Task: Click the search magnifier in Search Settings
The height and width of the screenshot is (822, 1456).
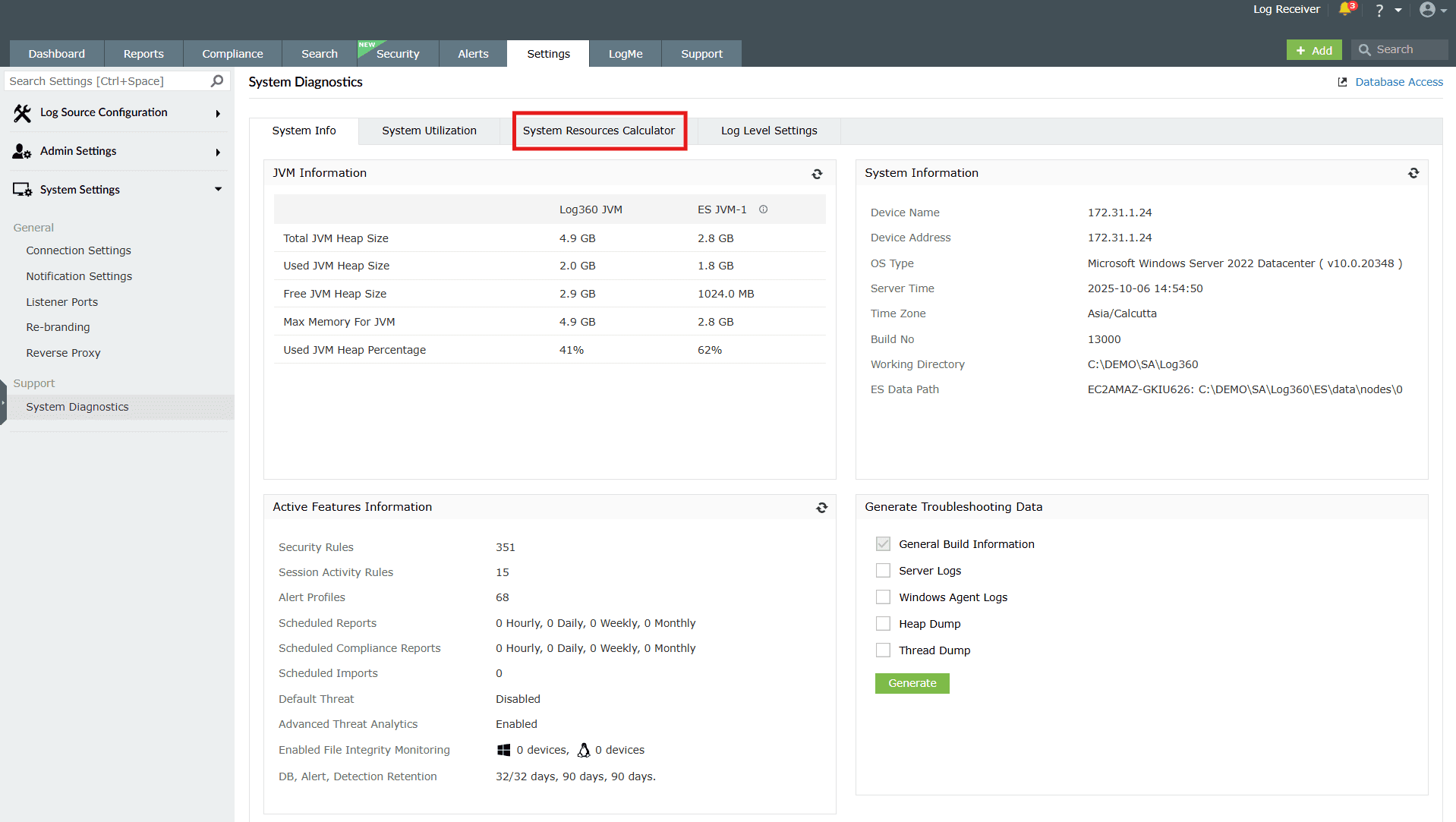Action: 217,81
